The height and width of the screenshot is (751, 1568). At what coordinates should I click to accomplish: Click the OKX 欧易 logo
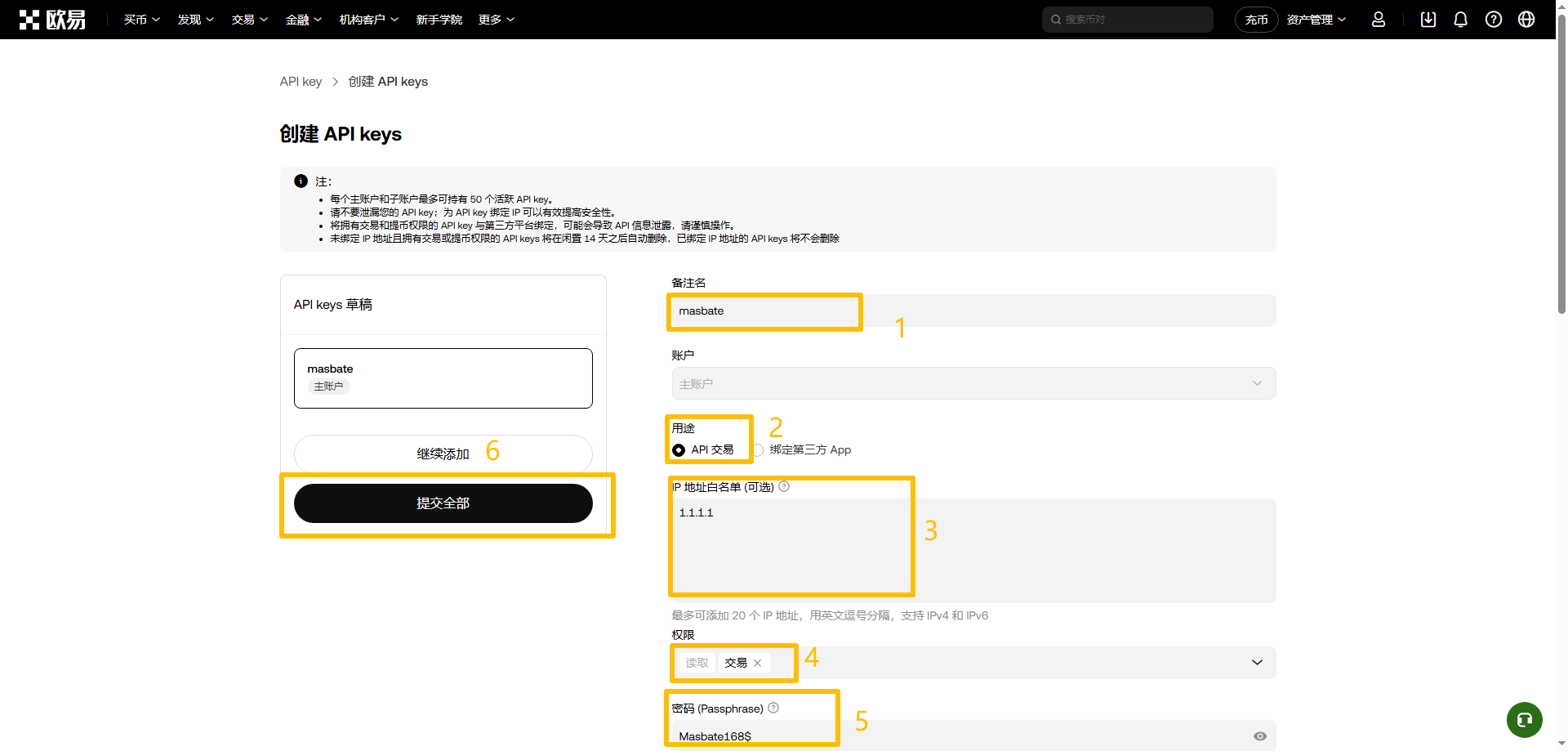tap(52, 20)
